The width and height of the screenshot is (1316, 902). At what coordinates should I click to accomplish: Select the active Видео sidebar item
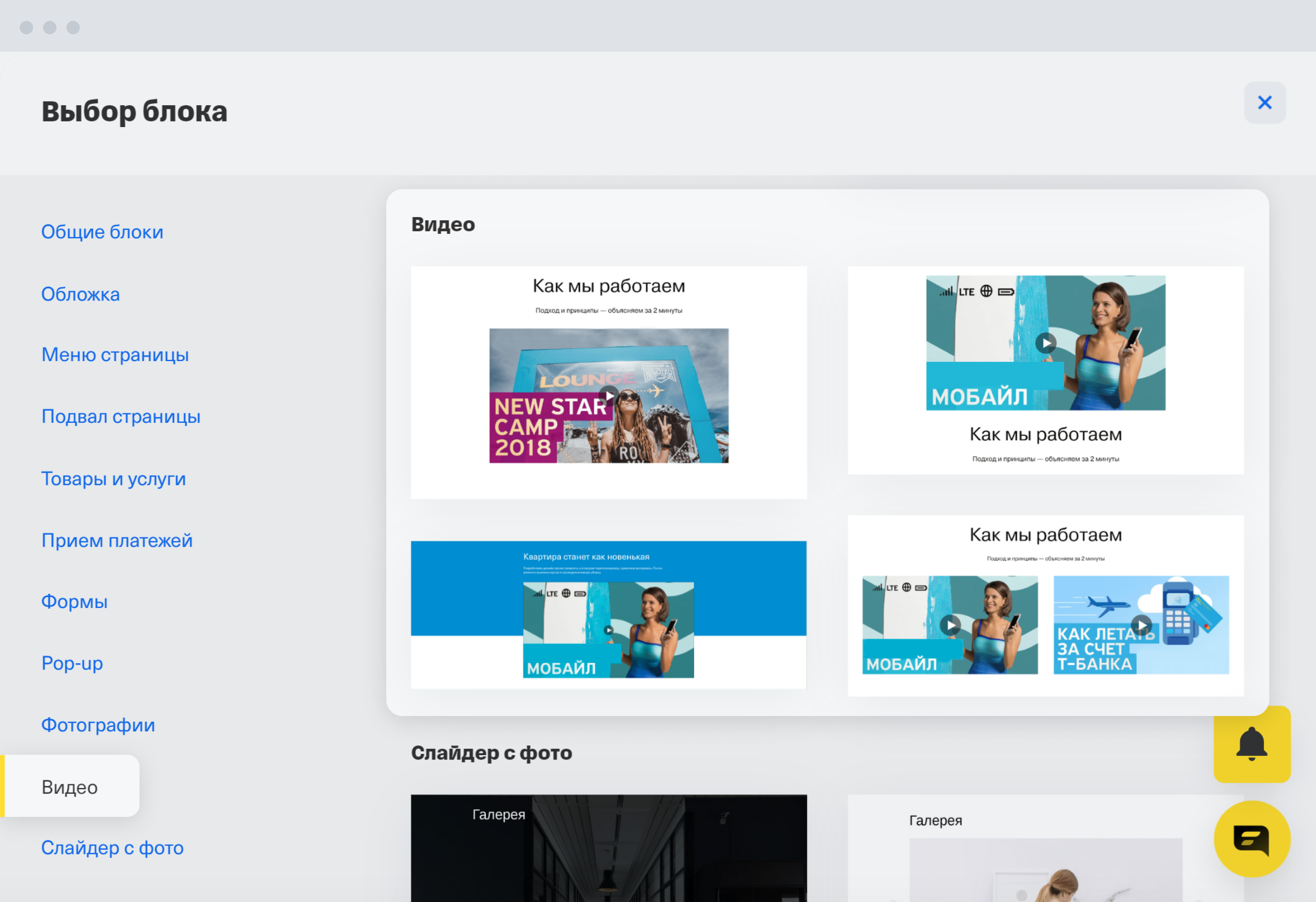coord(70,787)
